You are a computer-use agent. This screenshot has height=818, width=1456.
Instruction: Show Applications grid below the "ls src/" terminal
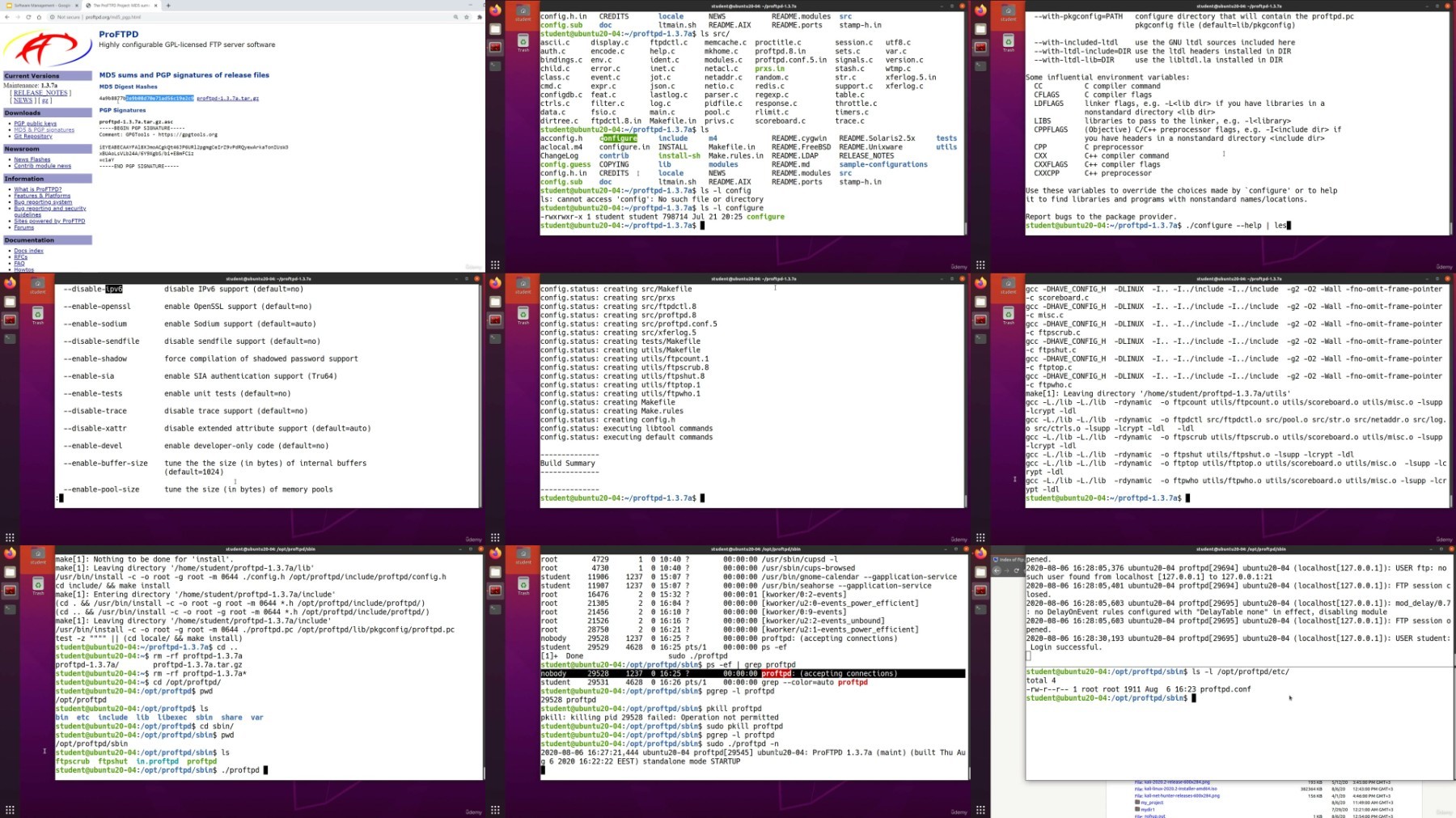pos(495,265)
